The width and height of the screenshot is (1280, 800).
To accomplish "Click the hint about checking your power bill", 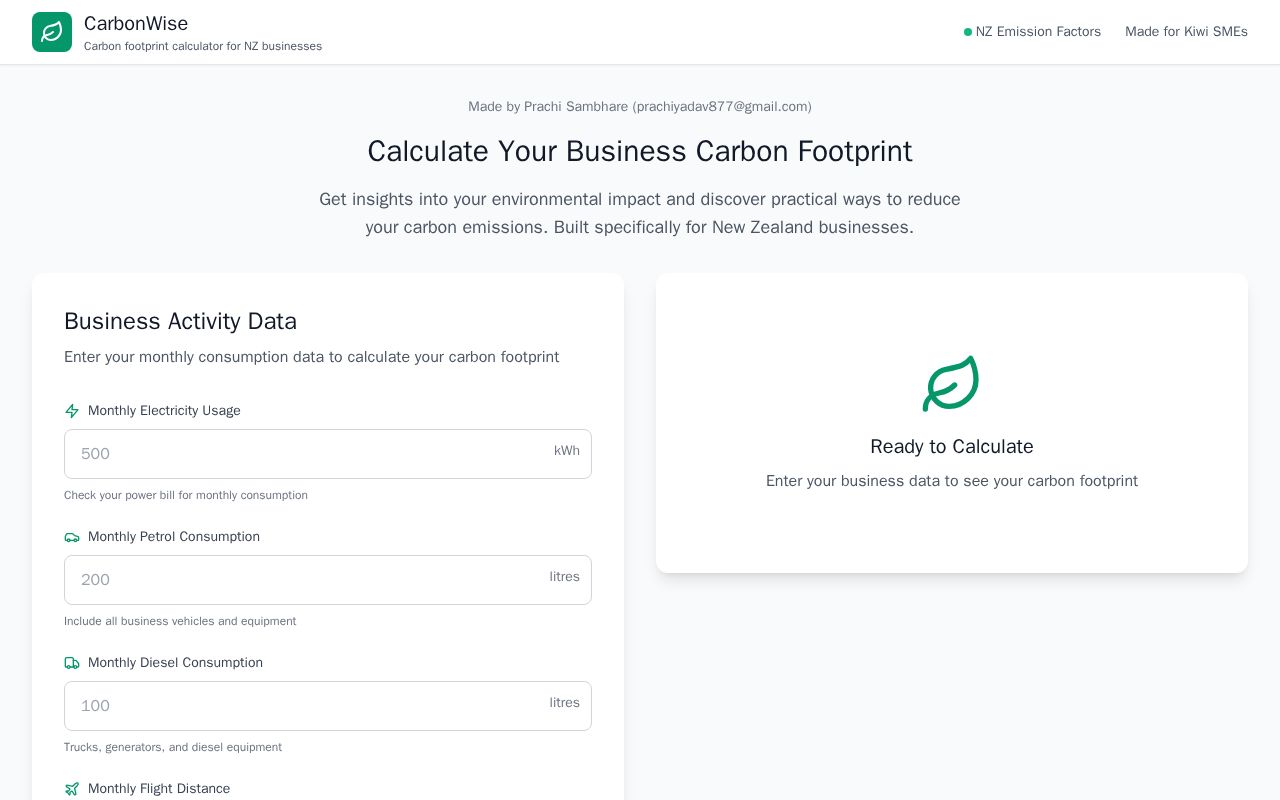I will pos(186,495).
